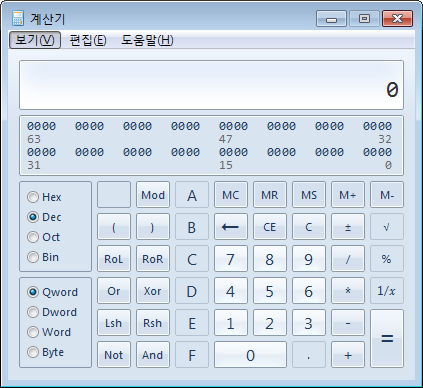Click the multiplication * button

pos(348,291)
